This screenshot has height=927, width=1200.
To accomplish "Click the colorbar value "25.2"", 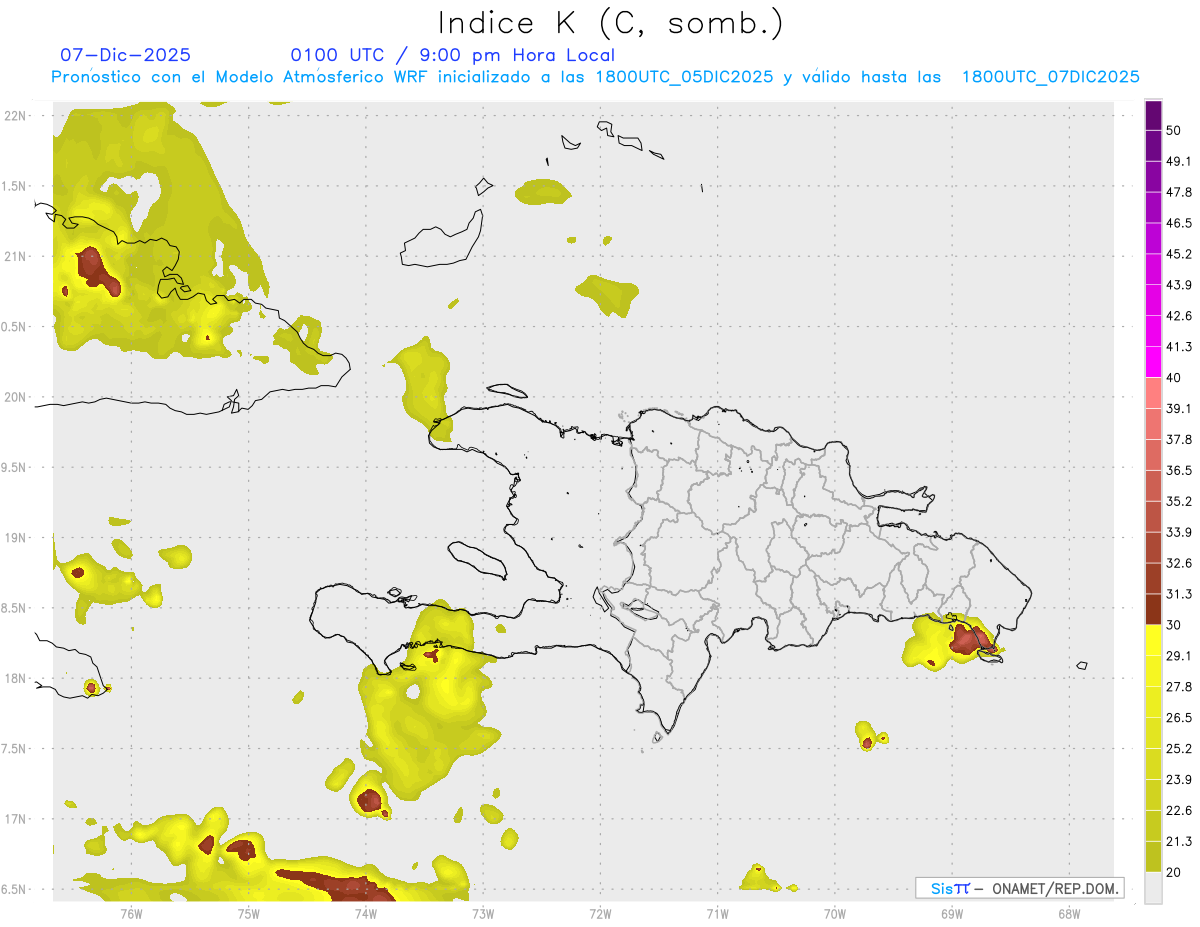I will [x=1179, y=749].
